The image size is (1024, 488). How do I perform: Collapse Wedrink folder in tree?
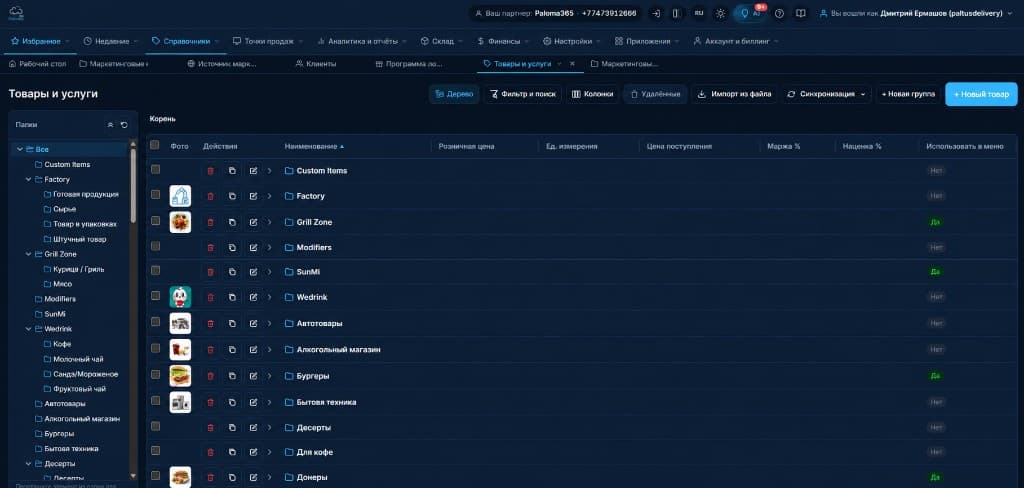point(29,329)
